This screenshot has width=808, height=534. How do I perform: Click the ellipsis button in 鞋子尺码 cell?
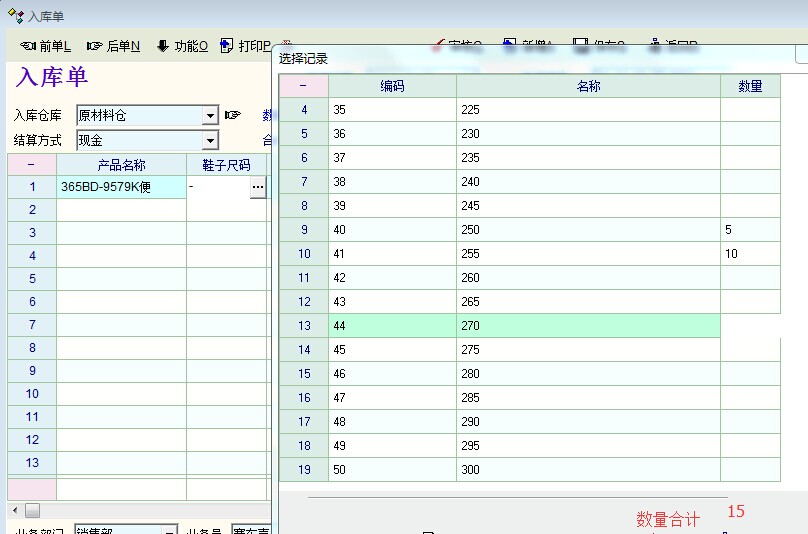point(258,187)
